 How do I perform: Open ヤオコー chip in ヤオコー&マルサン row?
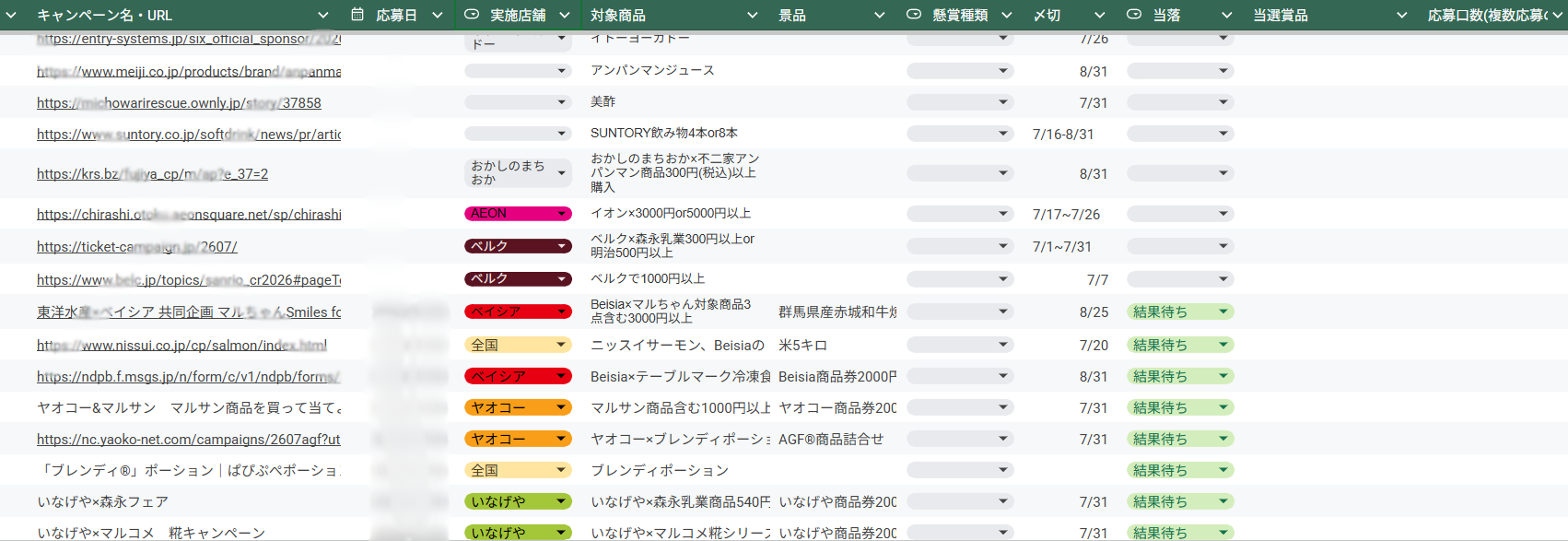click(518, 407)
